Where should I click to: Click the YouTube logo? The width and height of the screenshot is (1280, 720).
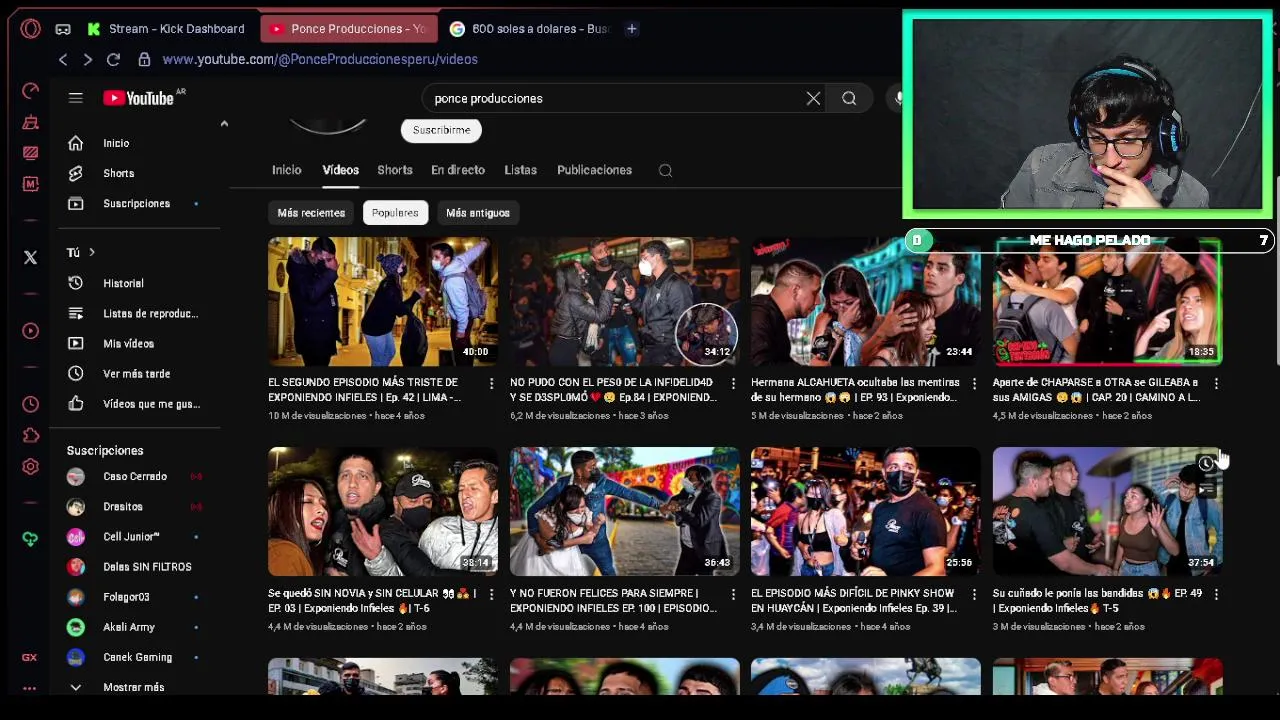(138, 98)
